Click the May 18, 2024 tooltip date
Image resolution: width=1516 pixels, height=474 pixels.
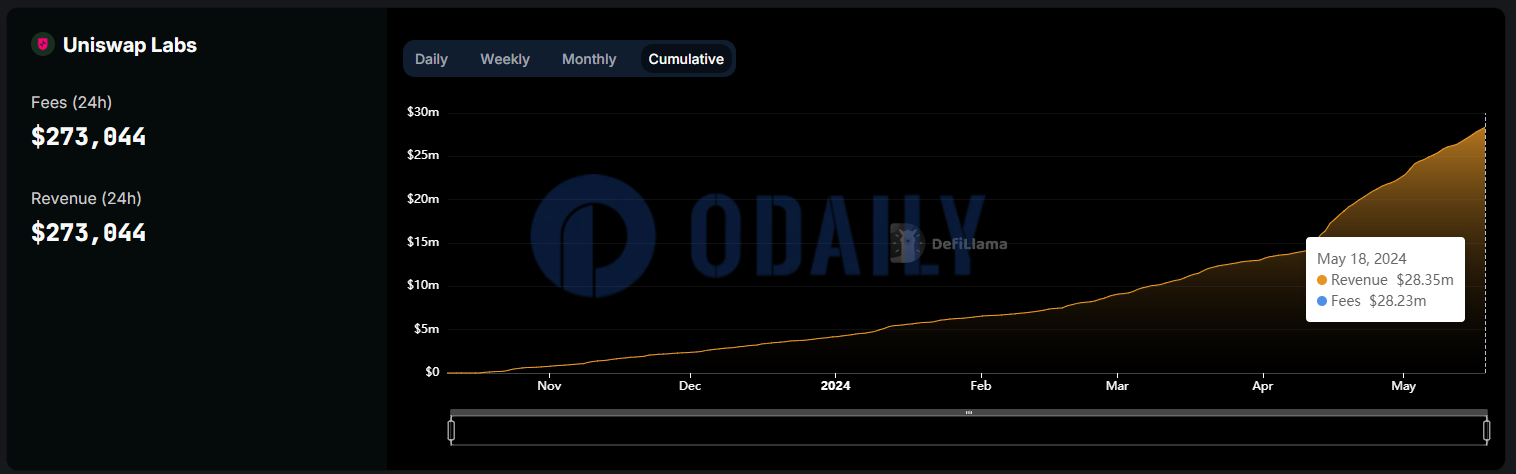[x=1360, y=259]
